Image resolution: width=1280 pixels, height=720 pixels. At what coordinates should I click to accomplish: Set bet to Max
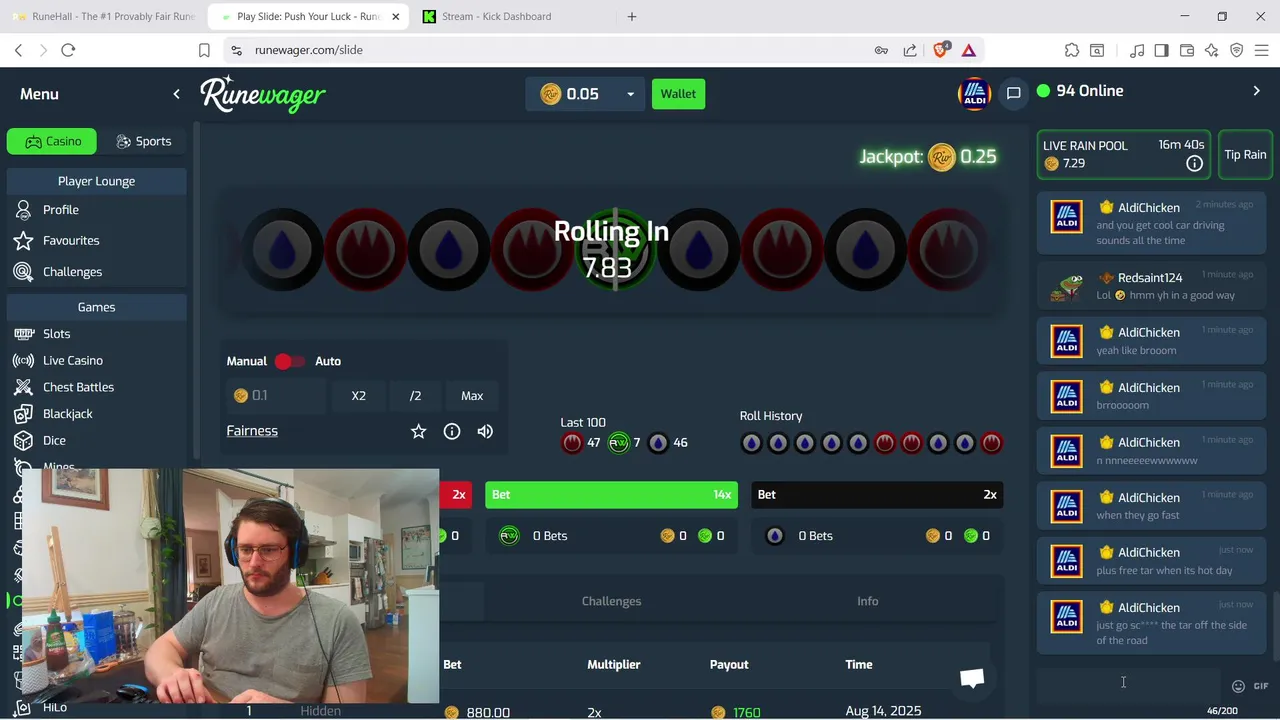[472, 396]
